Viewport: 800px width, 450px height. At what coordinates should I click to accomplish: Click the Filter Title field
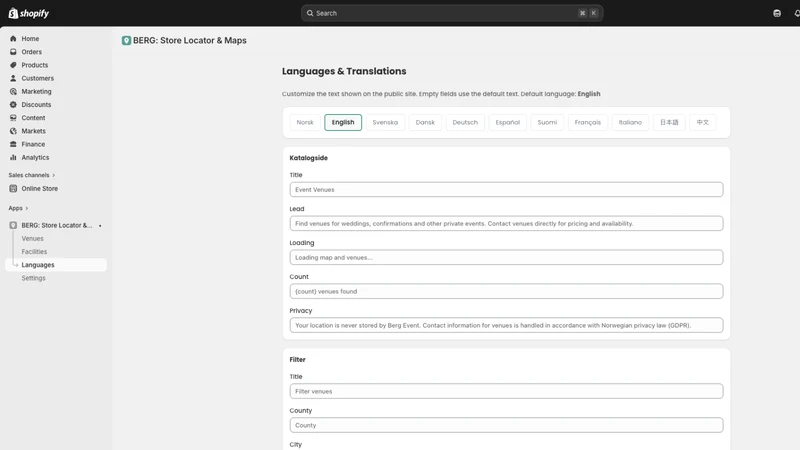[506, 391]
